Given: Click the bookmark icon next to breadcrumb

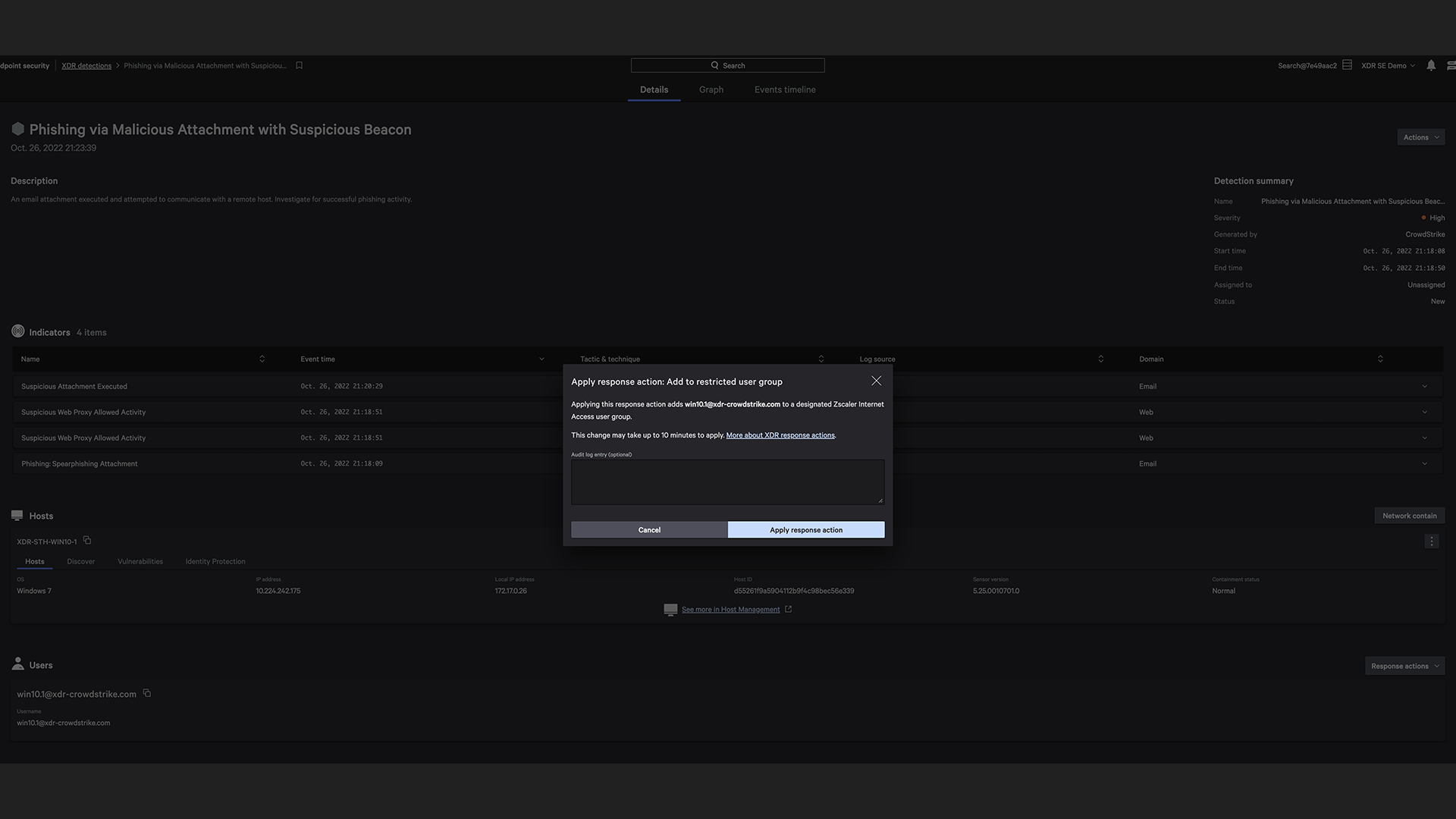Looking at the screenshot, I should click(x=300, y=66).
